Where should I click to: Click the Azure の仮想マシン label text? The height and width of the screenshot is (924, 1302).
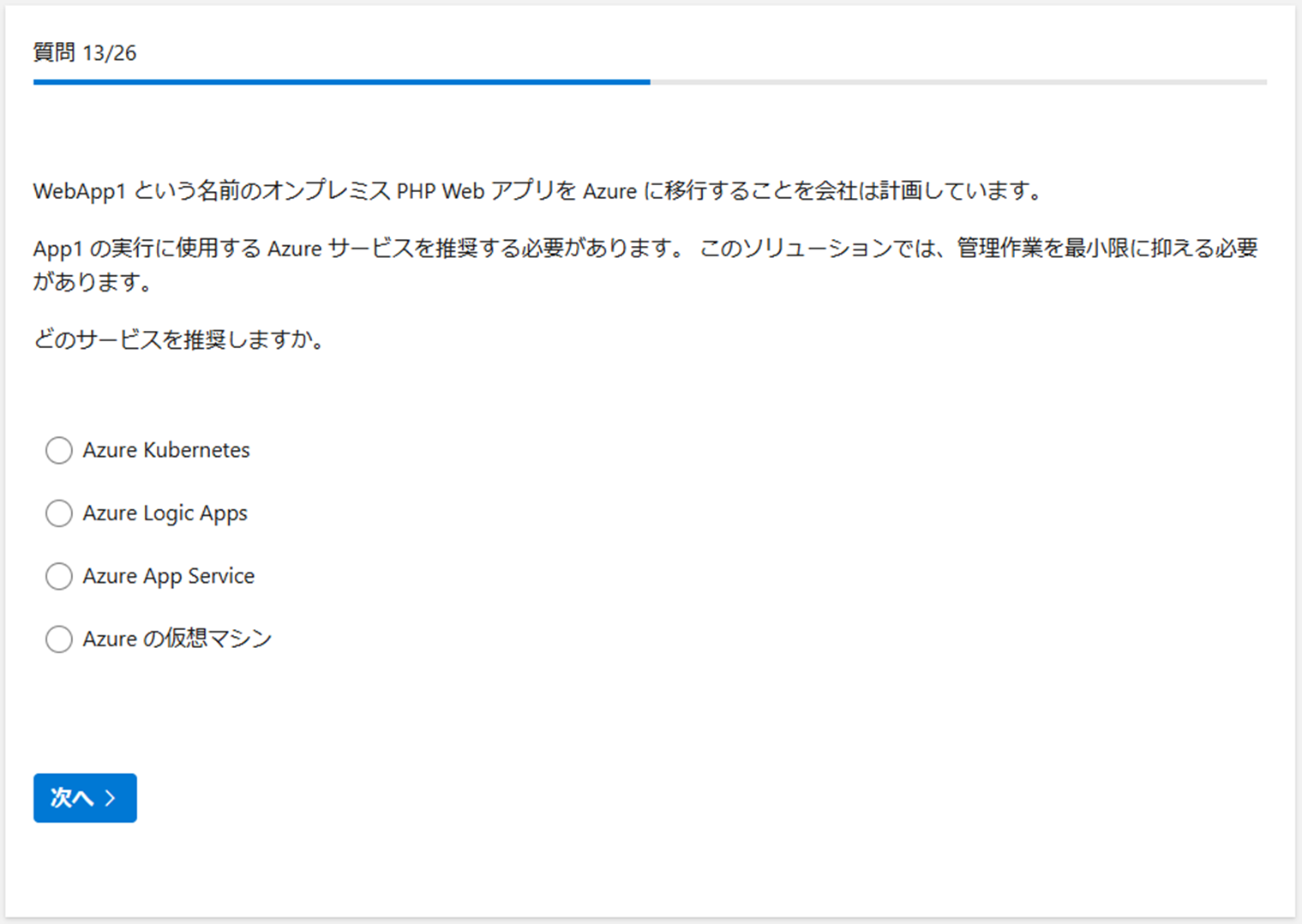177,639
